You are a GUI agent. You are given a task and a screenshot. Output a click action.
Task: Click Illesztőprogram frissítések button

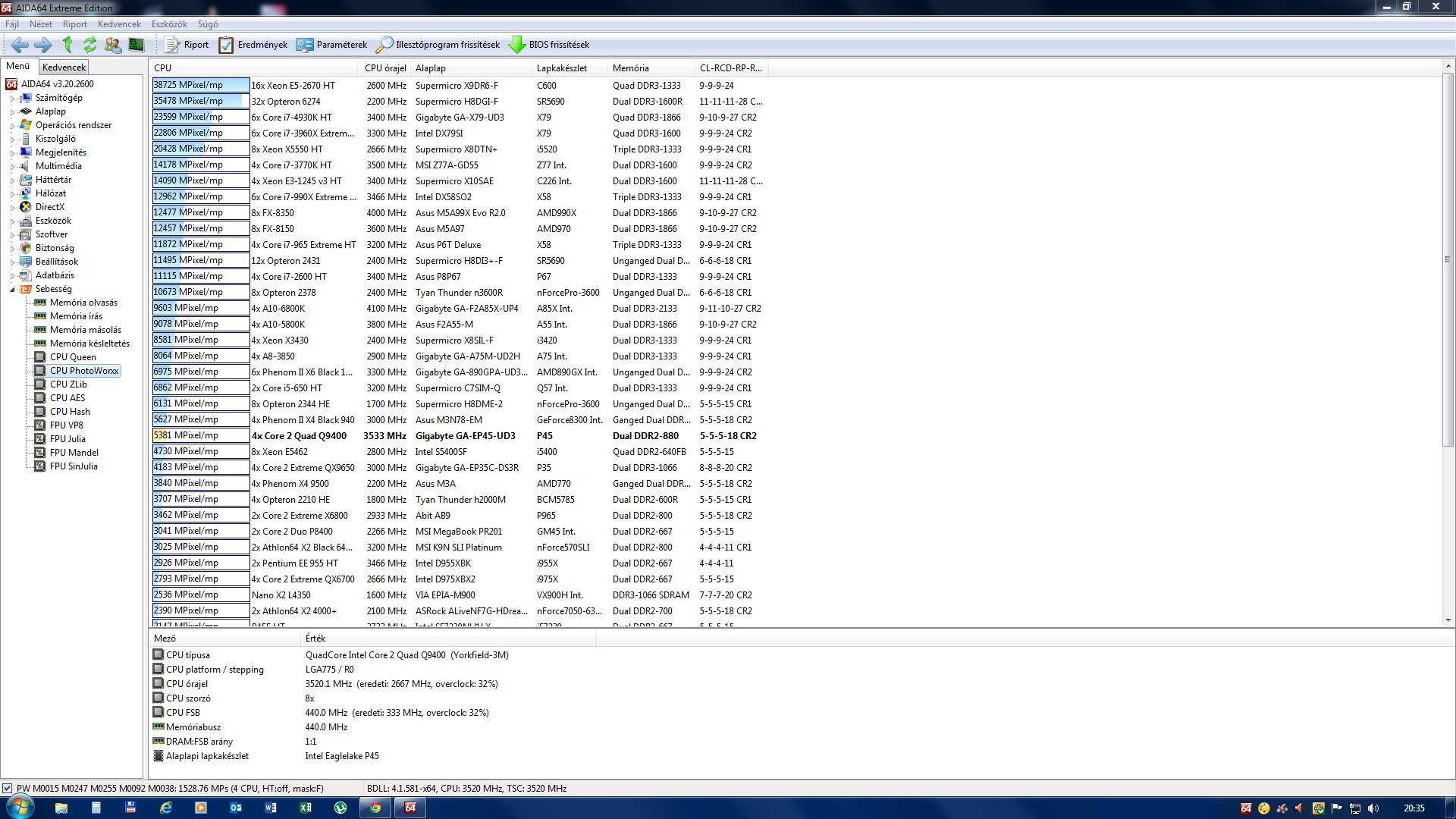click(438, 45)
